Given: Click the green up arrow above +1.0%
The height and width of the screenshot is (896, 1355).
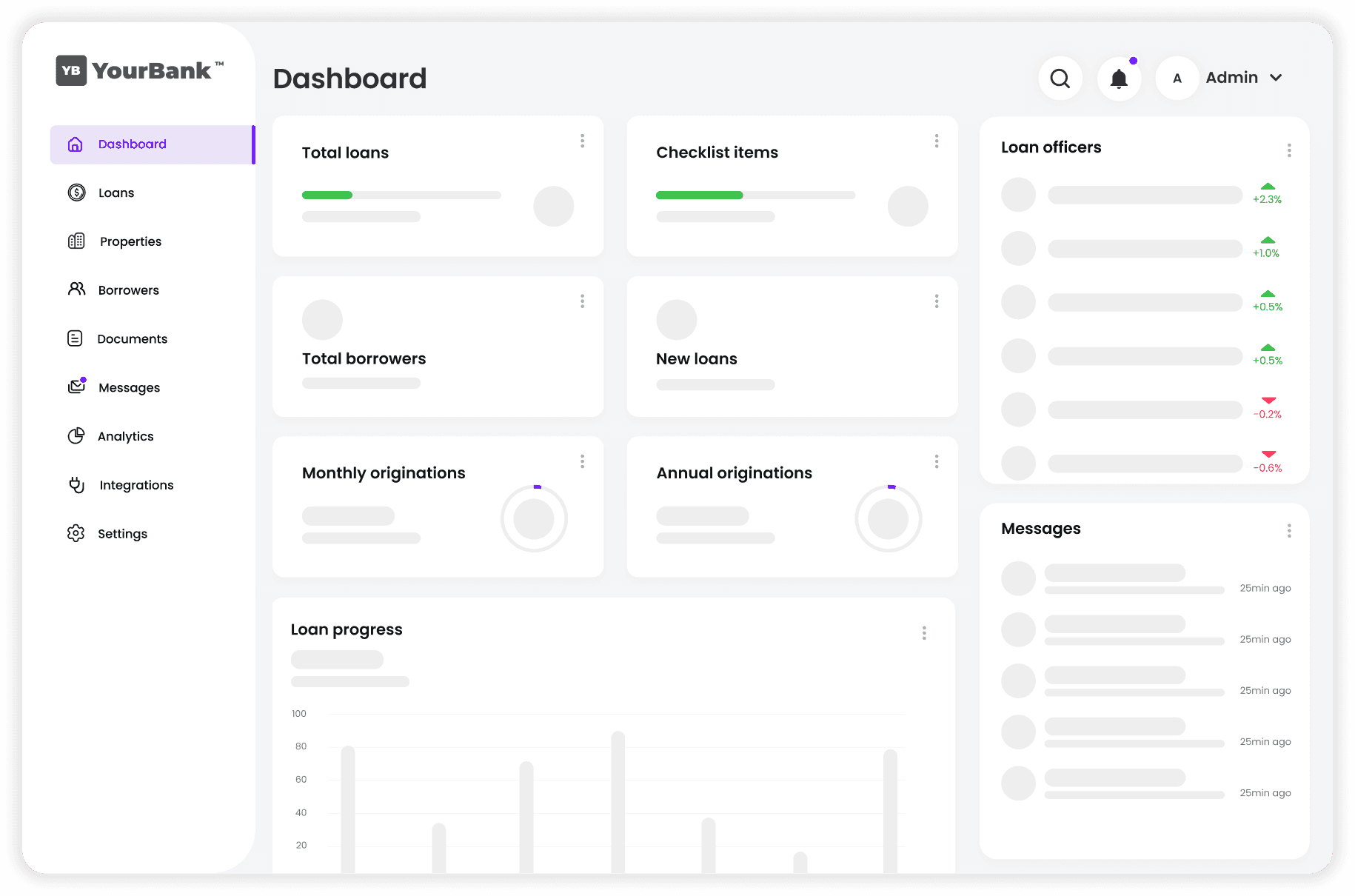Looking at the screenshot, I should click(1268, 240).
